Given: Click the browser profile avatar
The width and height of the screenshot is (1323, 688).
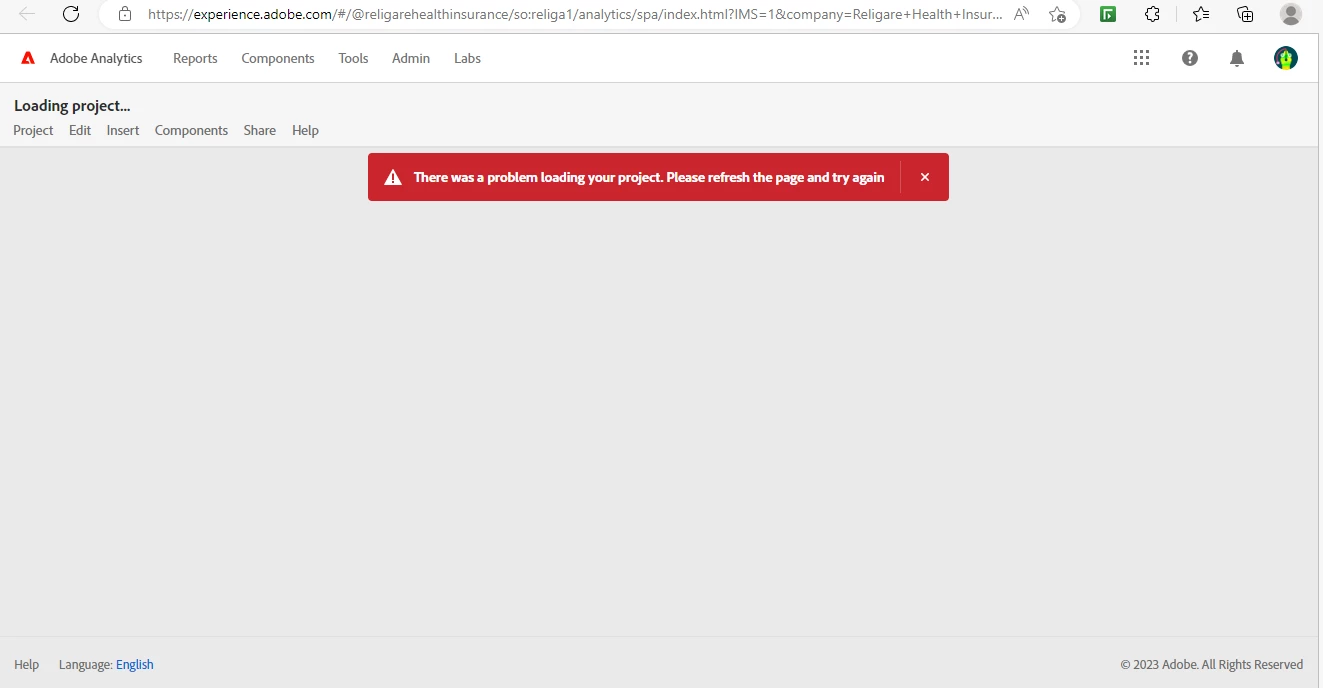Looking at the screenshot, I should point(1291,14).
